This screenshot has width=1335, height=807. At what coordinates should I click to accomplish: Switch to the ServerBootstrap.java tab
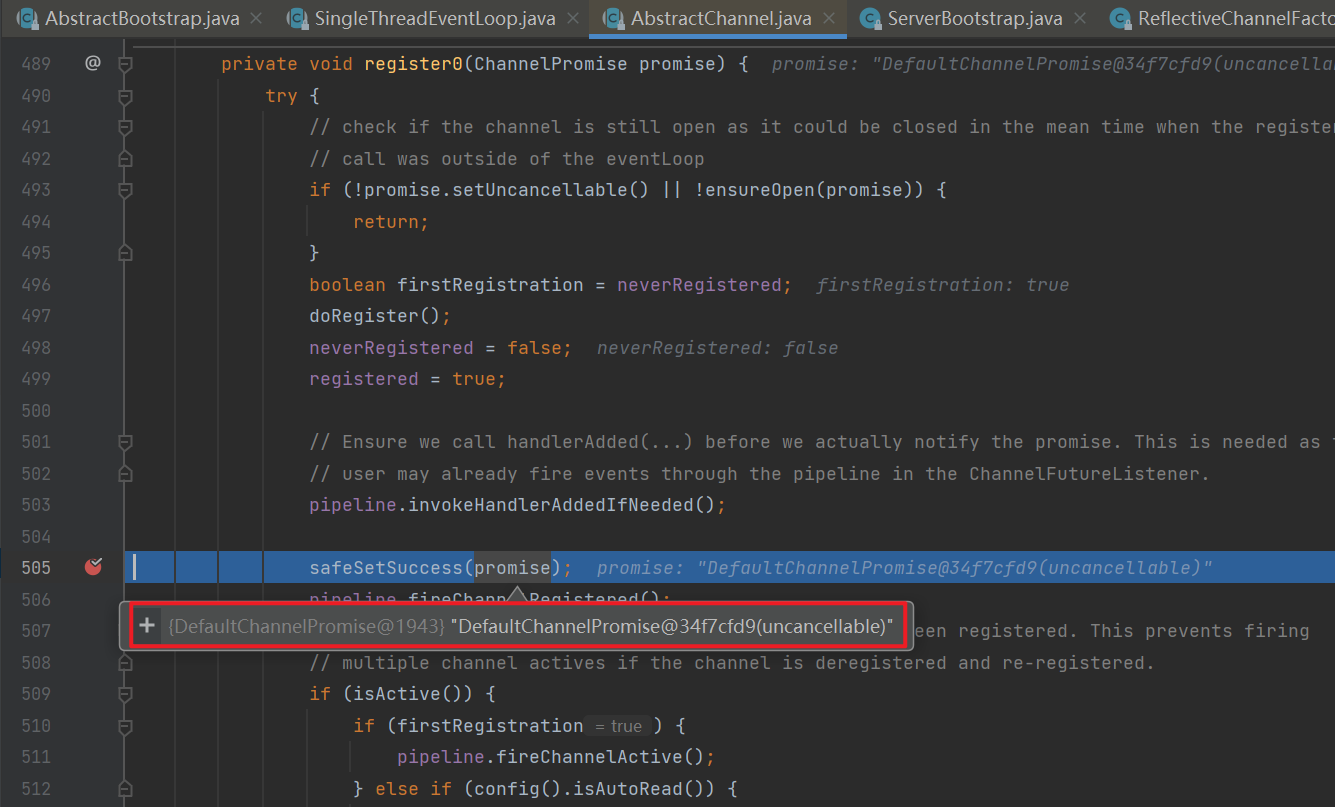pyautogui.click(x=974, y=18)
